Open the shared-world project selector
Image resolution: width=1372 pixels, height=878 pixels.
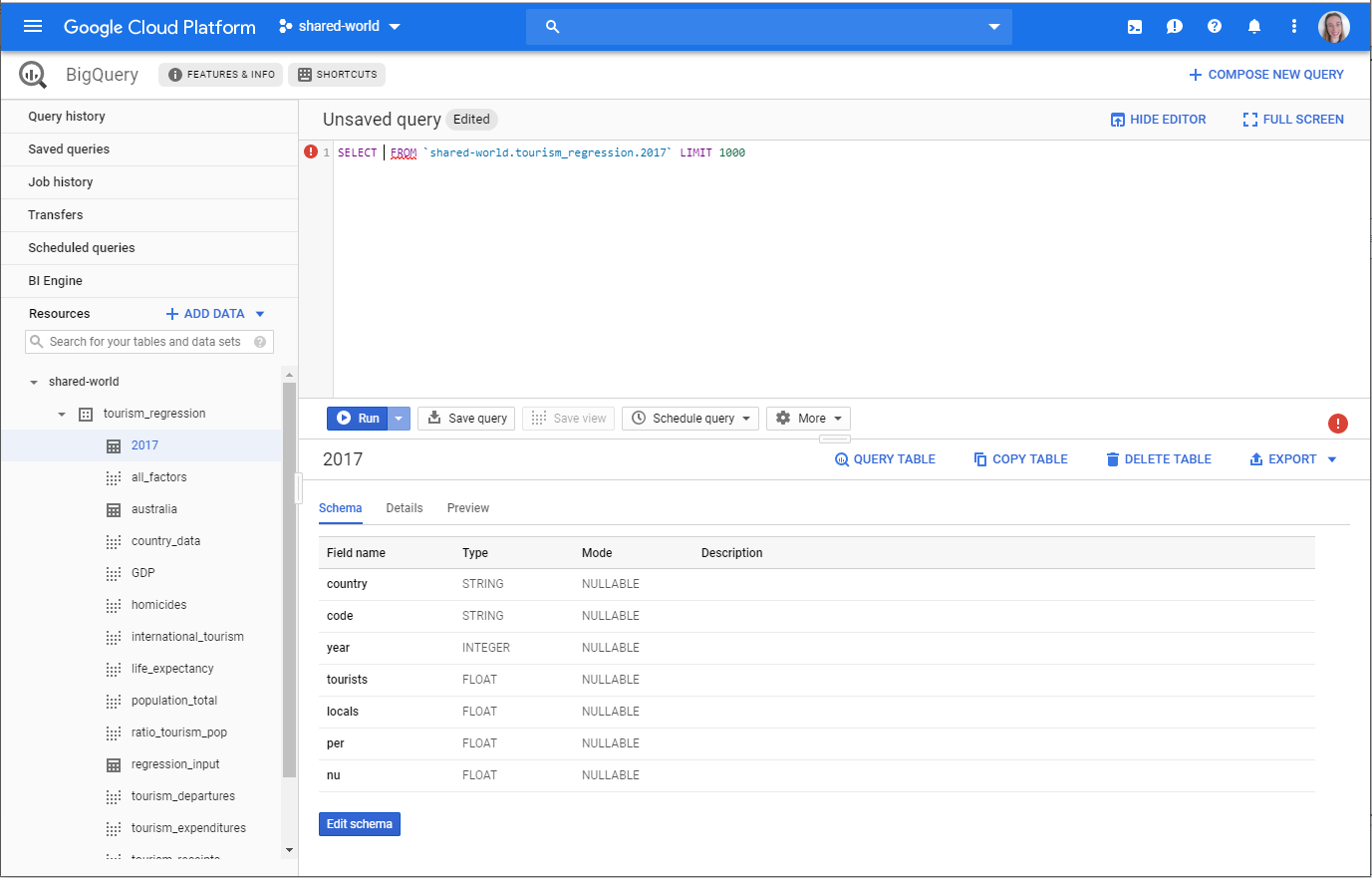tap(339, 27)
